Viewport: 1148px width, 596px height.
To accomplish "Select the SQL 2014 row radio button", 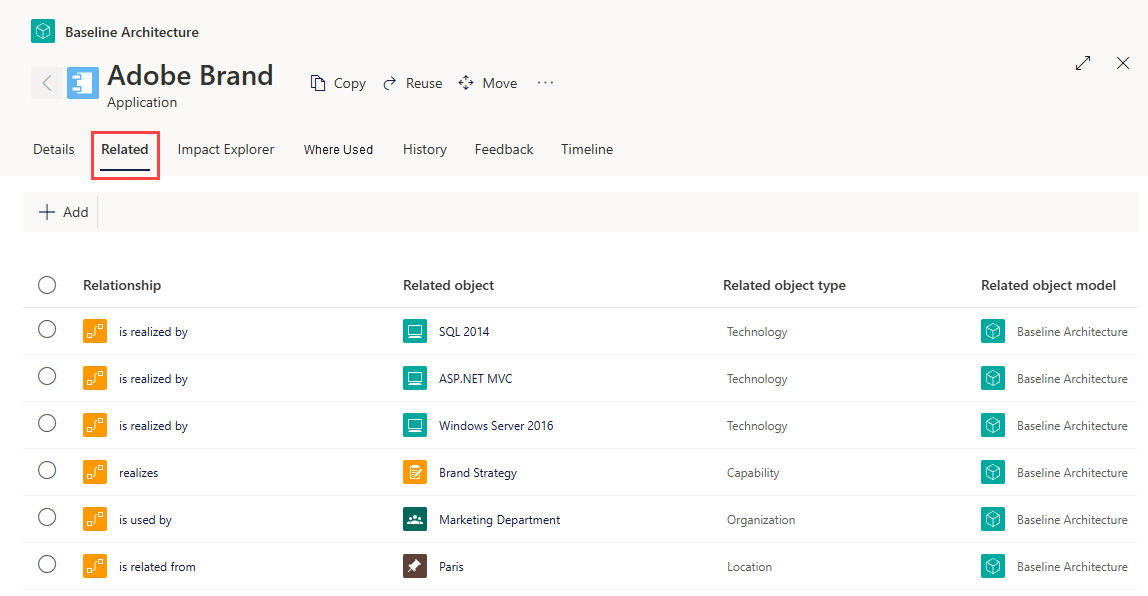I will 47,329.
